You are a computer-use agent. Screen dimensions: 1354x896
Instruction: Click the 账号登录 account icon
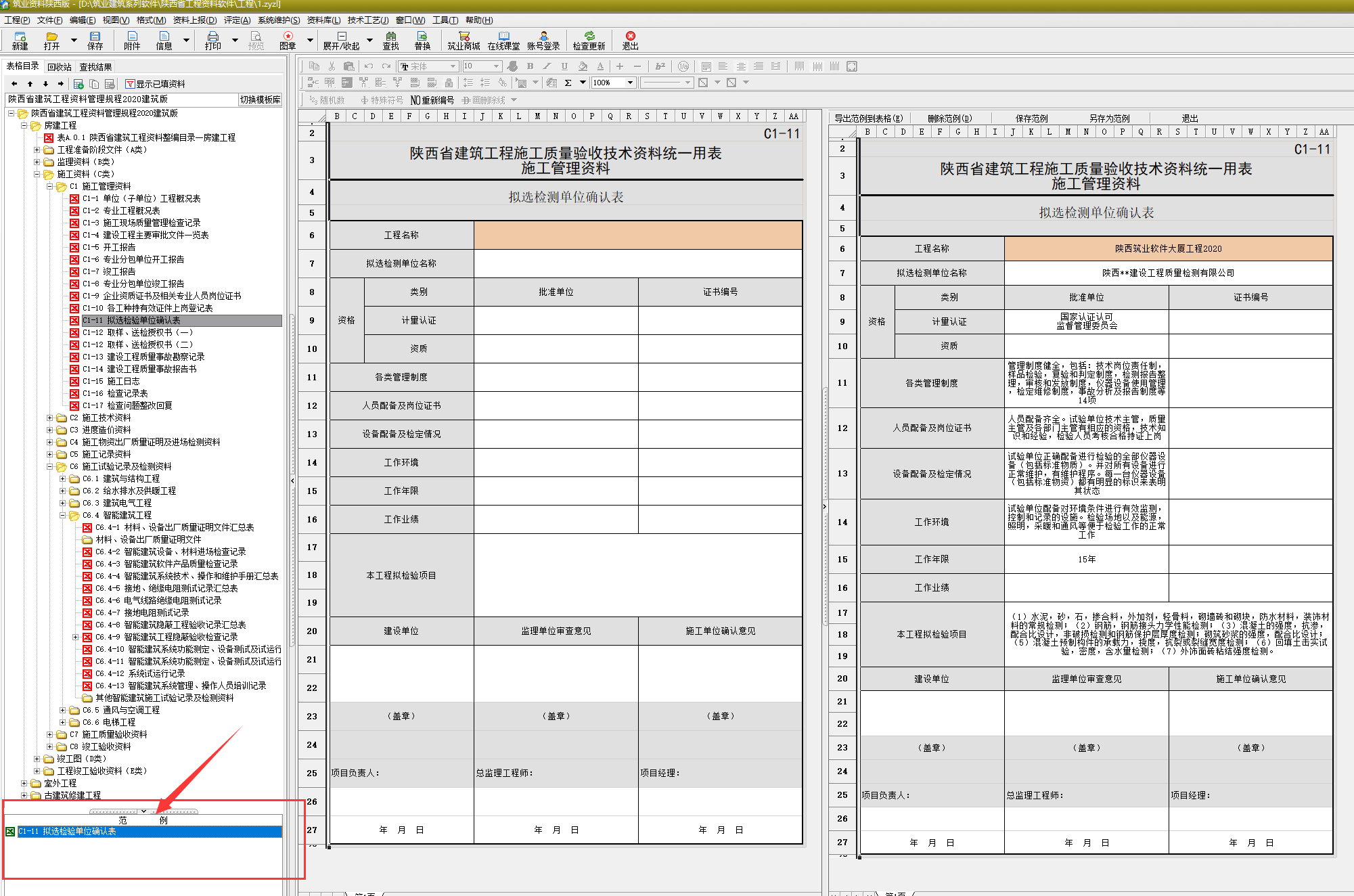(x=543, y=39)
